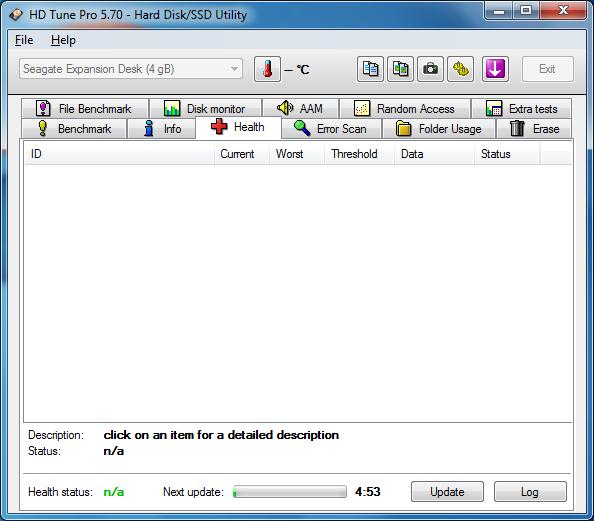594x521 pixels.
Task: Open the File menu
Action: click(x=24, y=40)
